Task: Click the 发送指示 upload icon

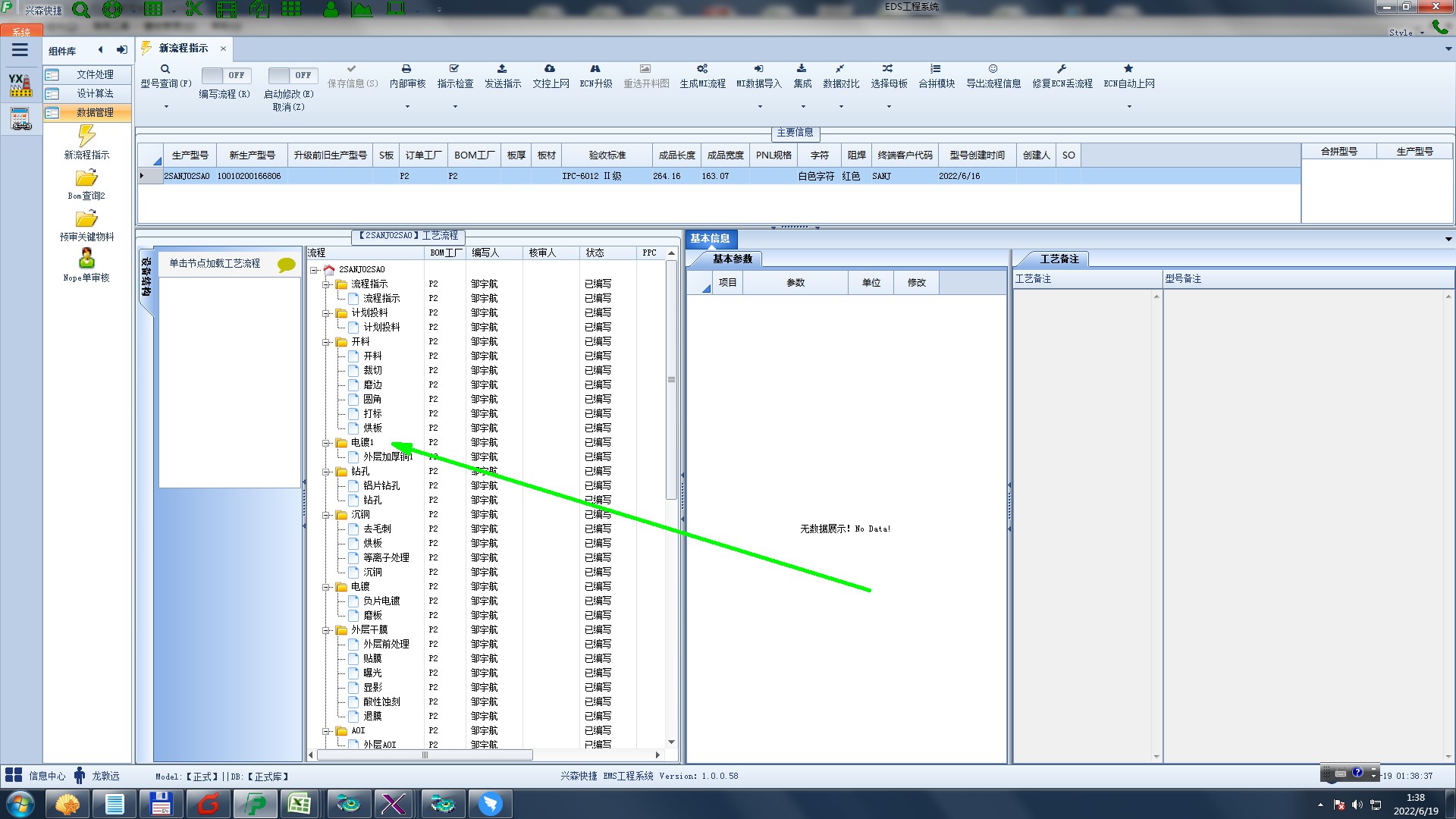Action: 502,69
